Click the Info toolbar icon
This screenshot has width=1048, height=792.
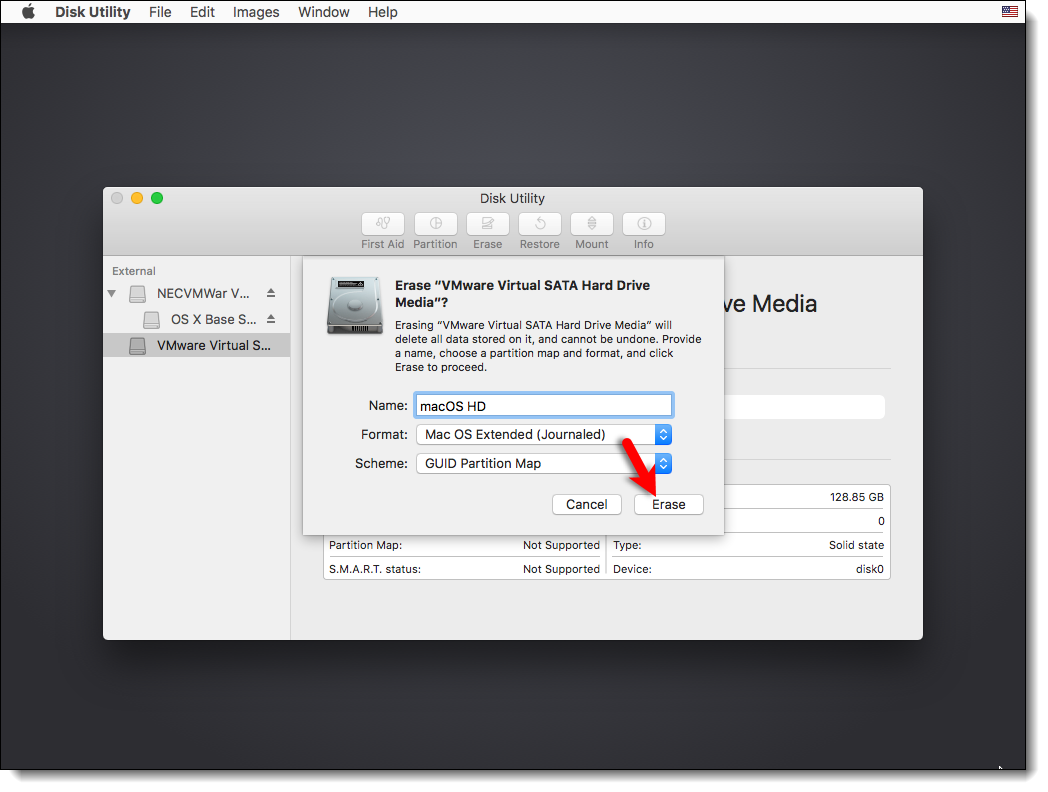644,224
